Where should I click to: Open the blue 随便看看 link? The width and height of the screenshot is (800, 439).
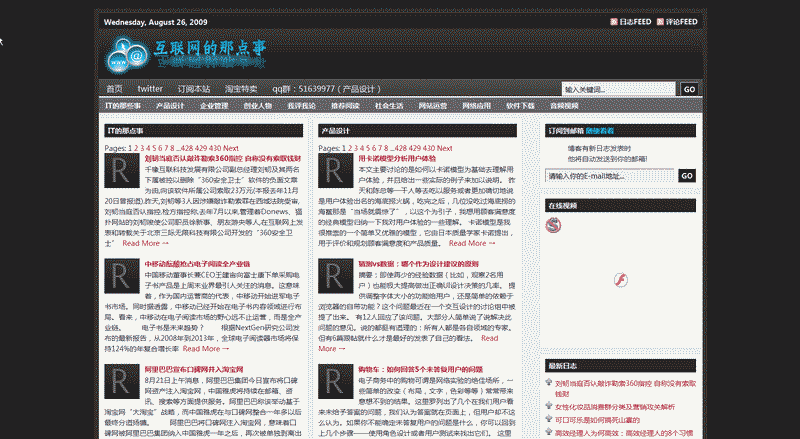click(599, 131)
